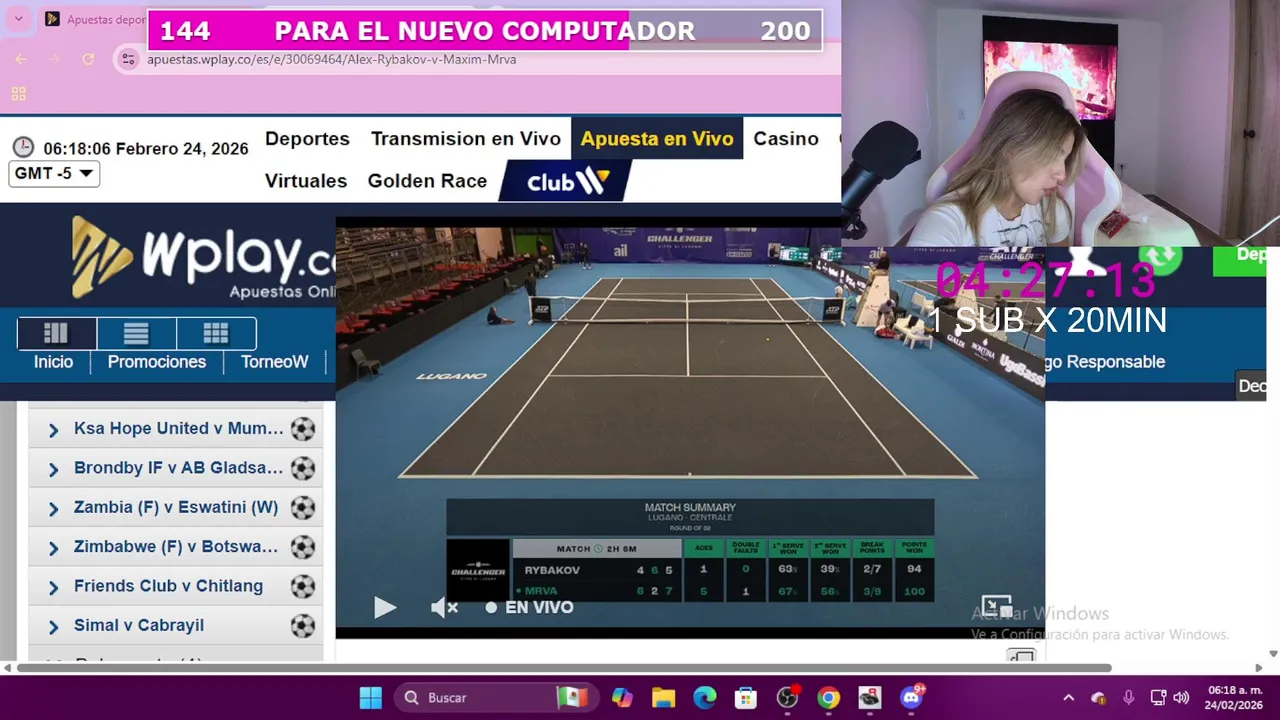Select the grid layout view icon
Image resolution: width=1280 pixels, height=720 pixels.
pyautogui.click(x=216, y=333)
